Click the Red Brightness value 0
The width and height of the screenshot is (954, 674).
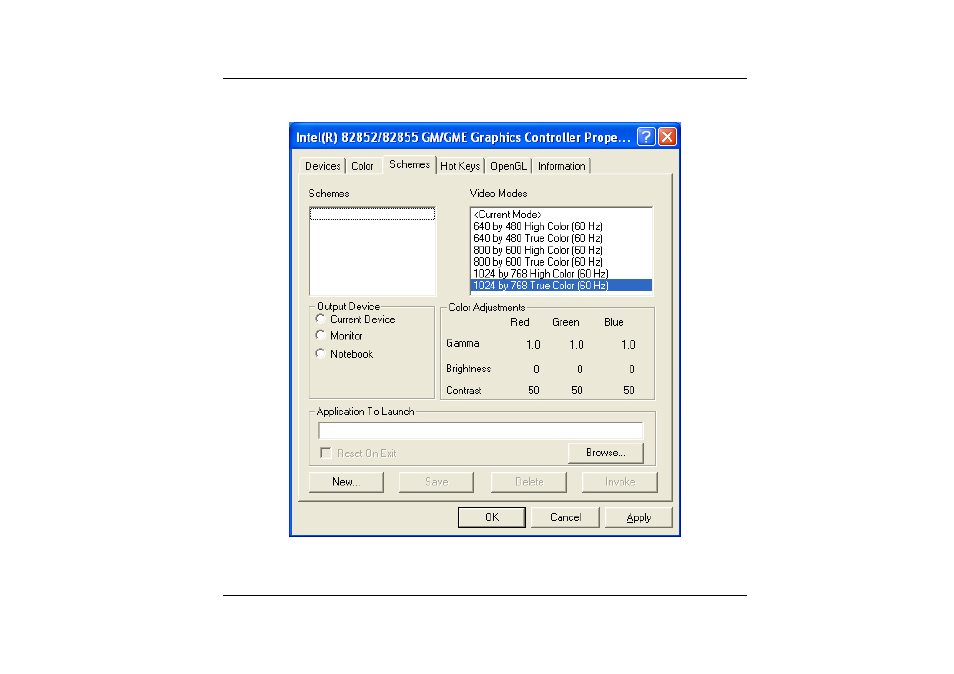tap(536, 369)
